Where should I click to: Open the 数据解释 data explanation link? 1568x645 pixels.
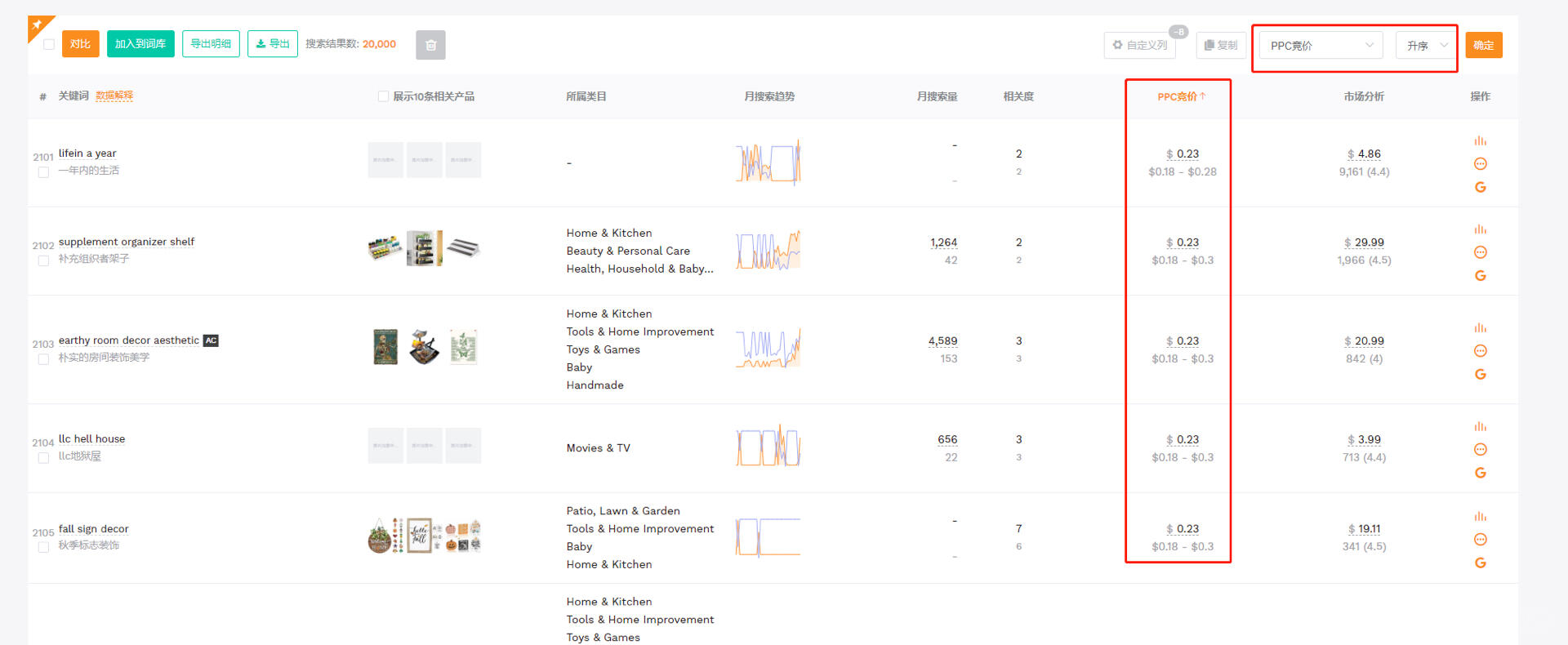click(x=114, y=96)
